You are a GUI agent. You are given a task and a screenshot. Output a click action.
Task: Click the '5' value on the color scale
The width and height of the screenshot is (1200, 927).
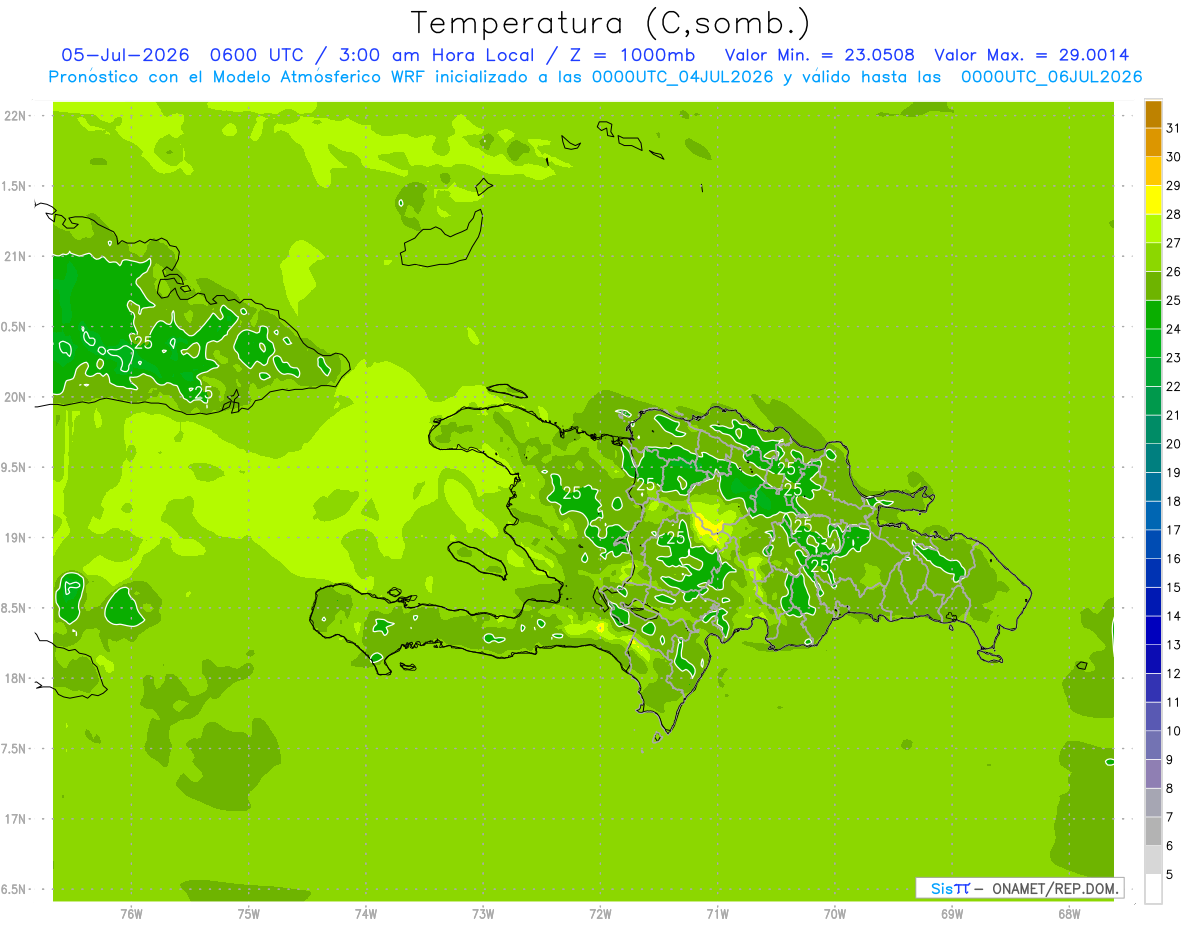coord(1169,874)
